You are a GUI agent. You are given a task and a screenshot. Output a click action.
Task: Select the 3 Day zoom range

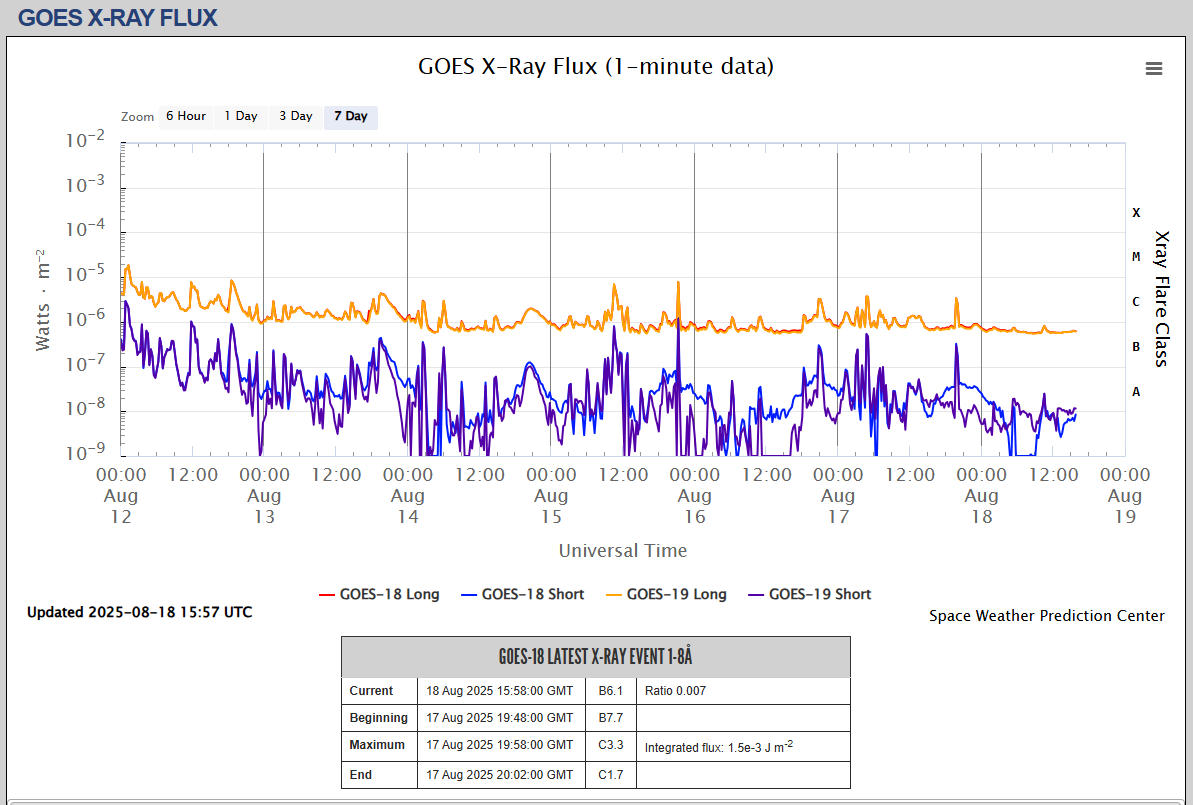point(295,116)
